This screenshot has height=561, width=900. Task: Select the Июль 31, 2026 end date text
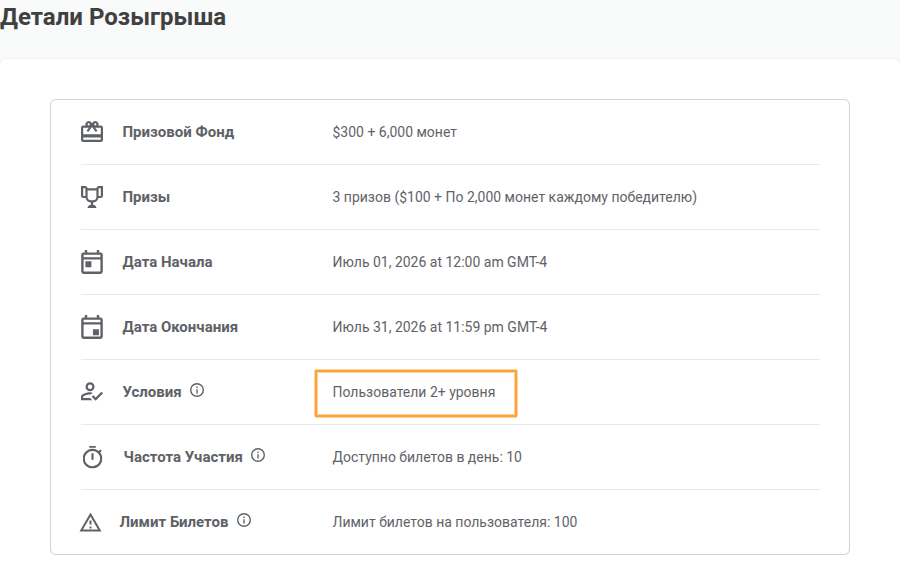[x=440, y=327]
